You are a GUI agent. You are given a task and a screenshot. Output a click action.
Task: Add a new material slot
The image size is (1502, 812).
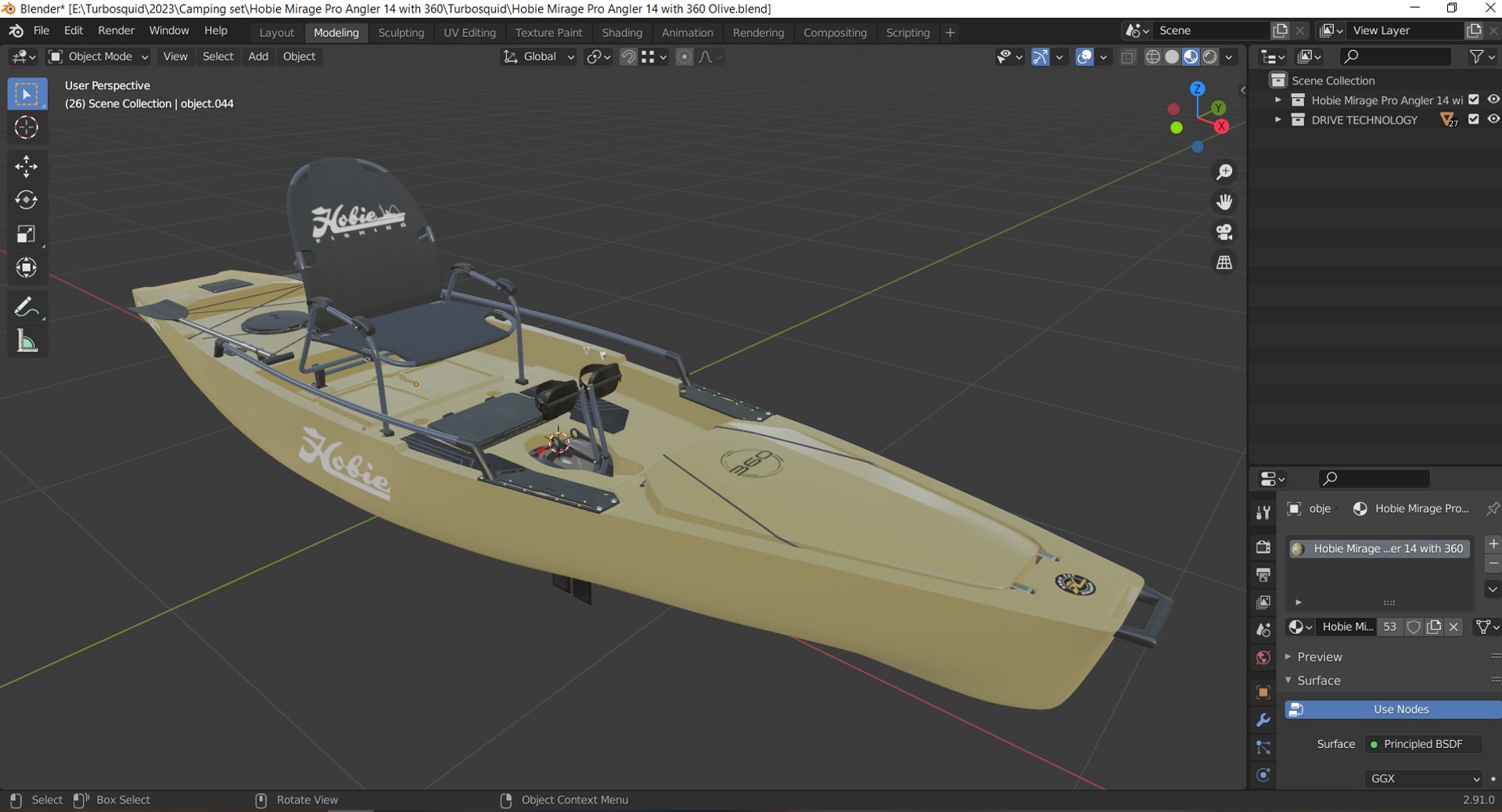coord(1493,544)
